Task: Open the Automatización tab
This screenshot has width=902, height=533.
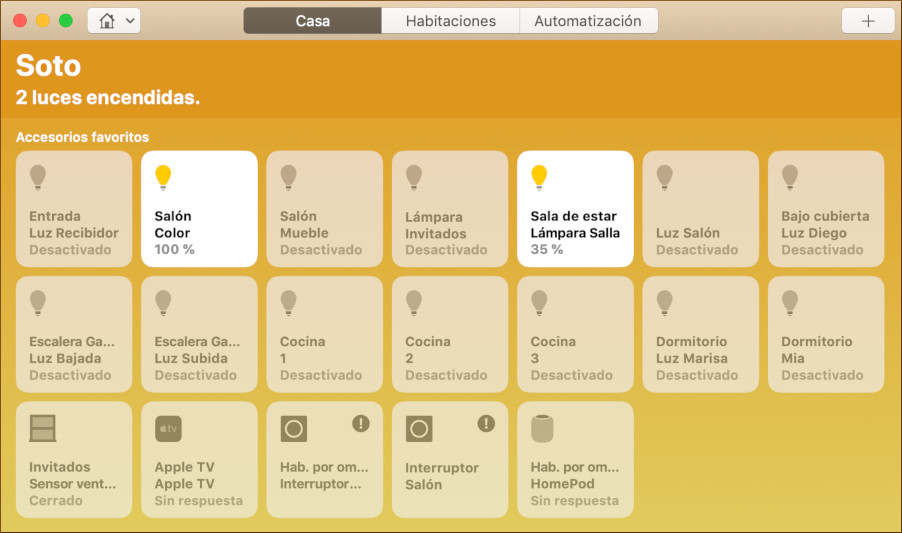Action: point(588,21)
